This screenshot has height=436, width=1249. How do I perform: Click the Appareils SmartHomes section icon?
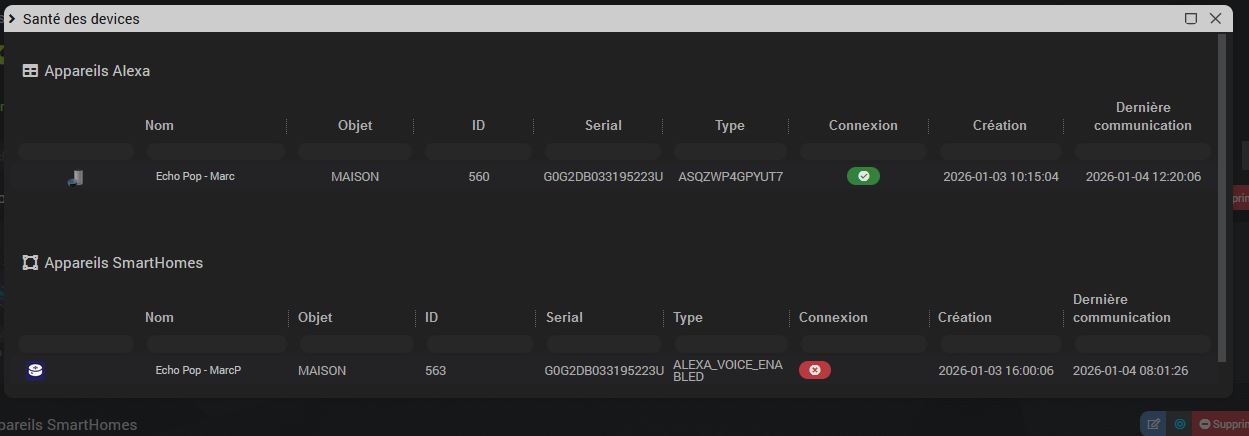30,263
